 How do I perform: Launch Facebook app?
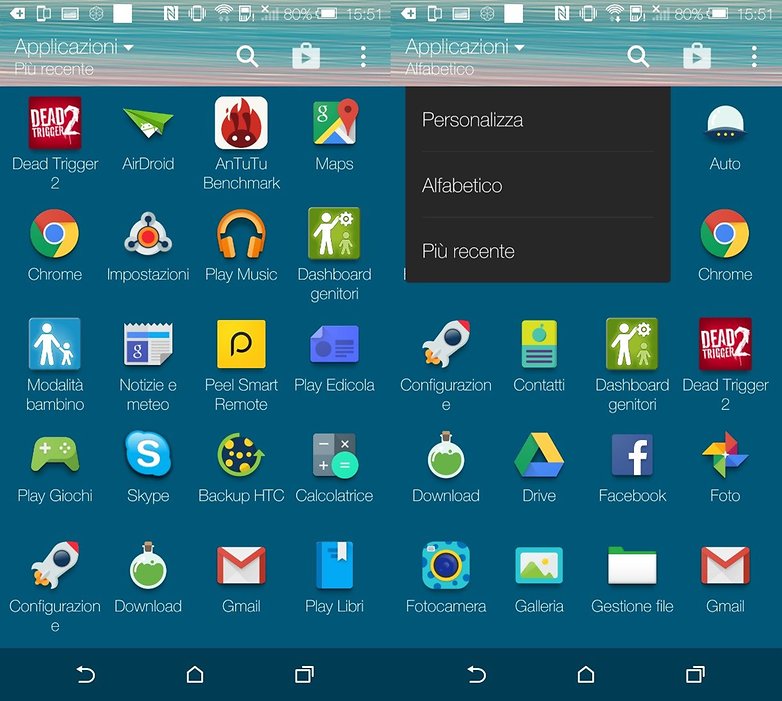(x=632, y=455)
